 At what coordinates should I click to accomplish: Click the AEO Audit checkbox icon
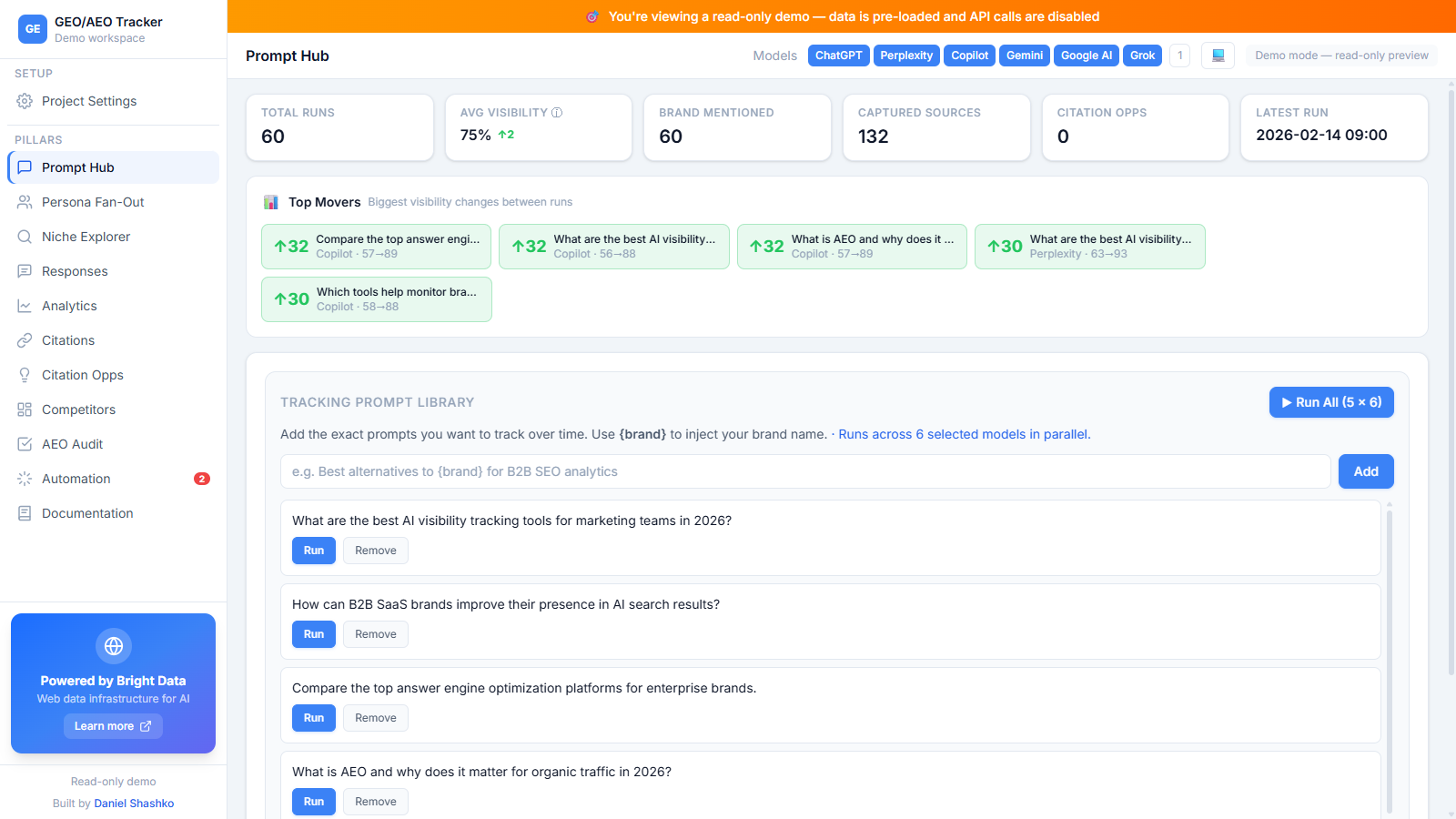point(25,444)
